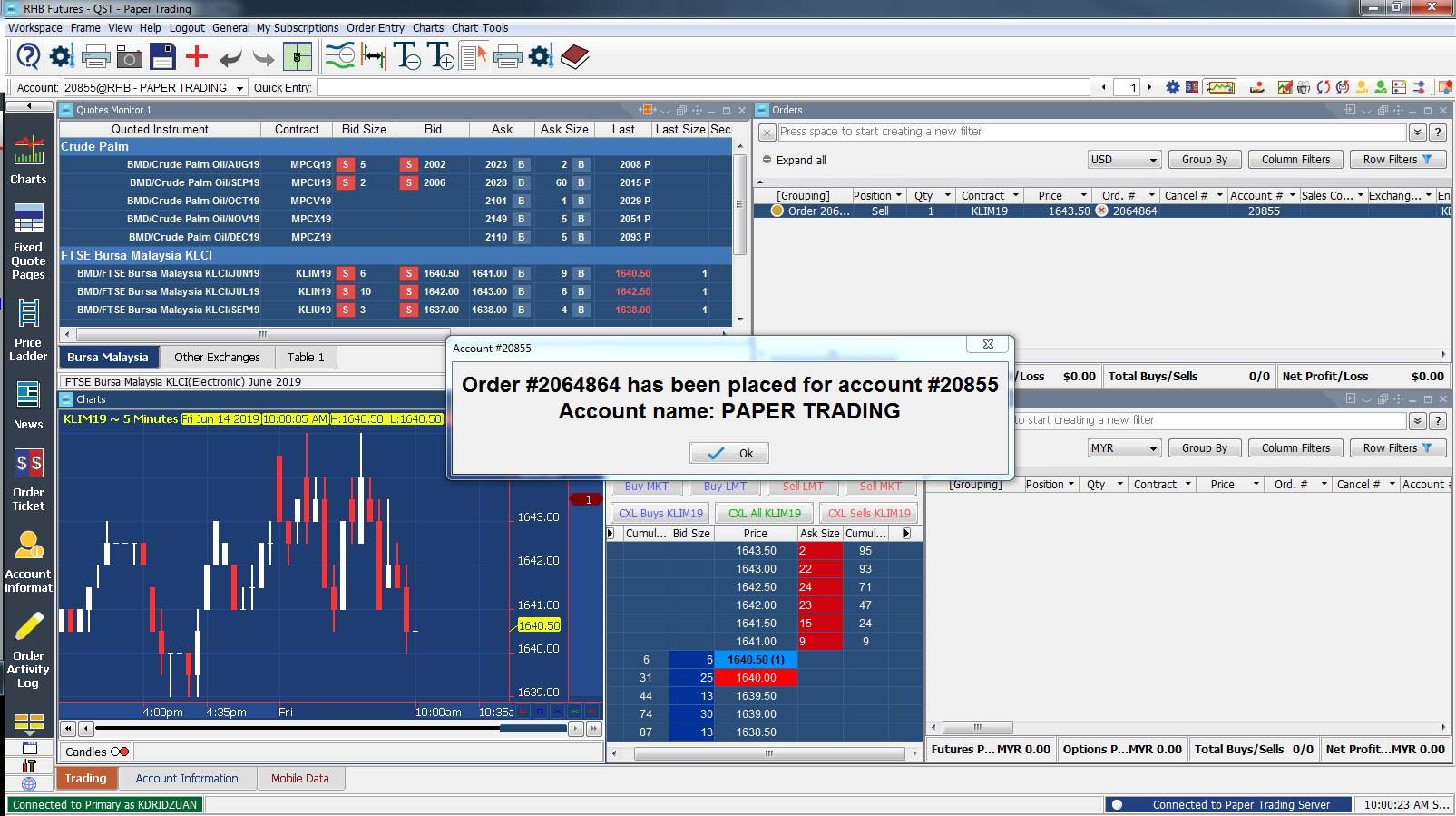Click the chart time scrollbar thumb
Viewport: 1456px width, 816px height.
(533, 728)
